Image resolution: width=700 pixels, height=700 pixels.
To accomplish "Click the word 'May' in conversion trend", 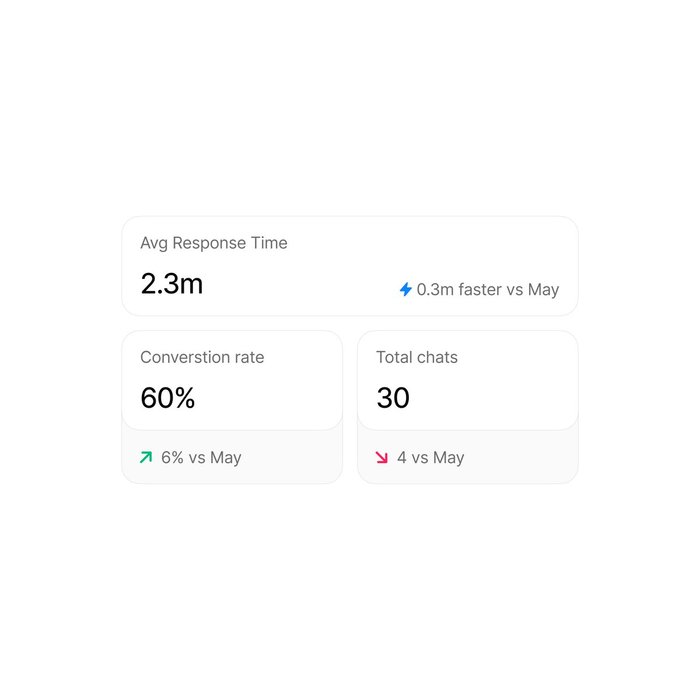I will 226,457.
